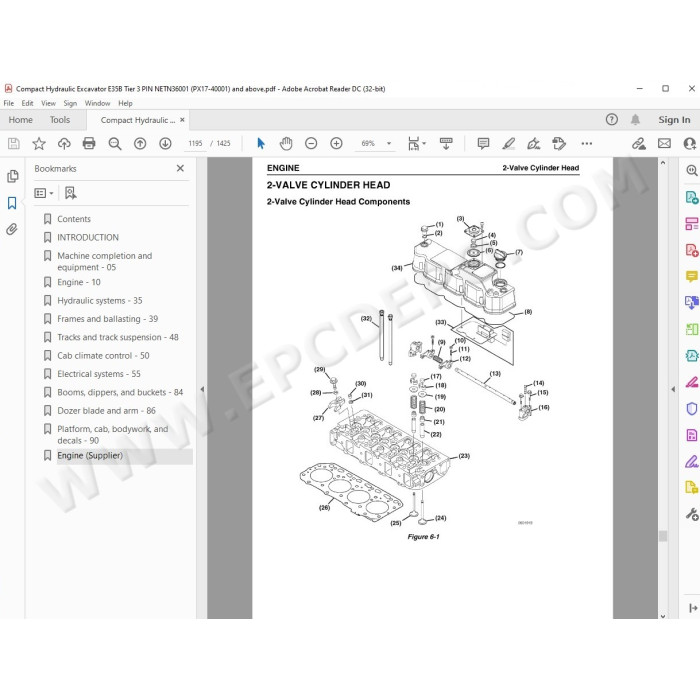Open the File menu

tap(8, 103)
